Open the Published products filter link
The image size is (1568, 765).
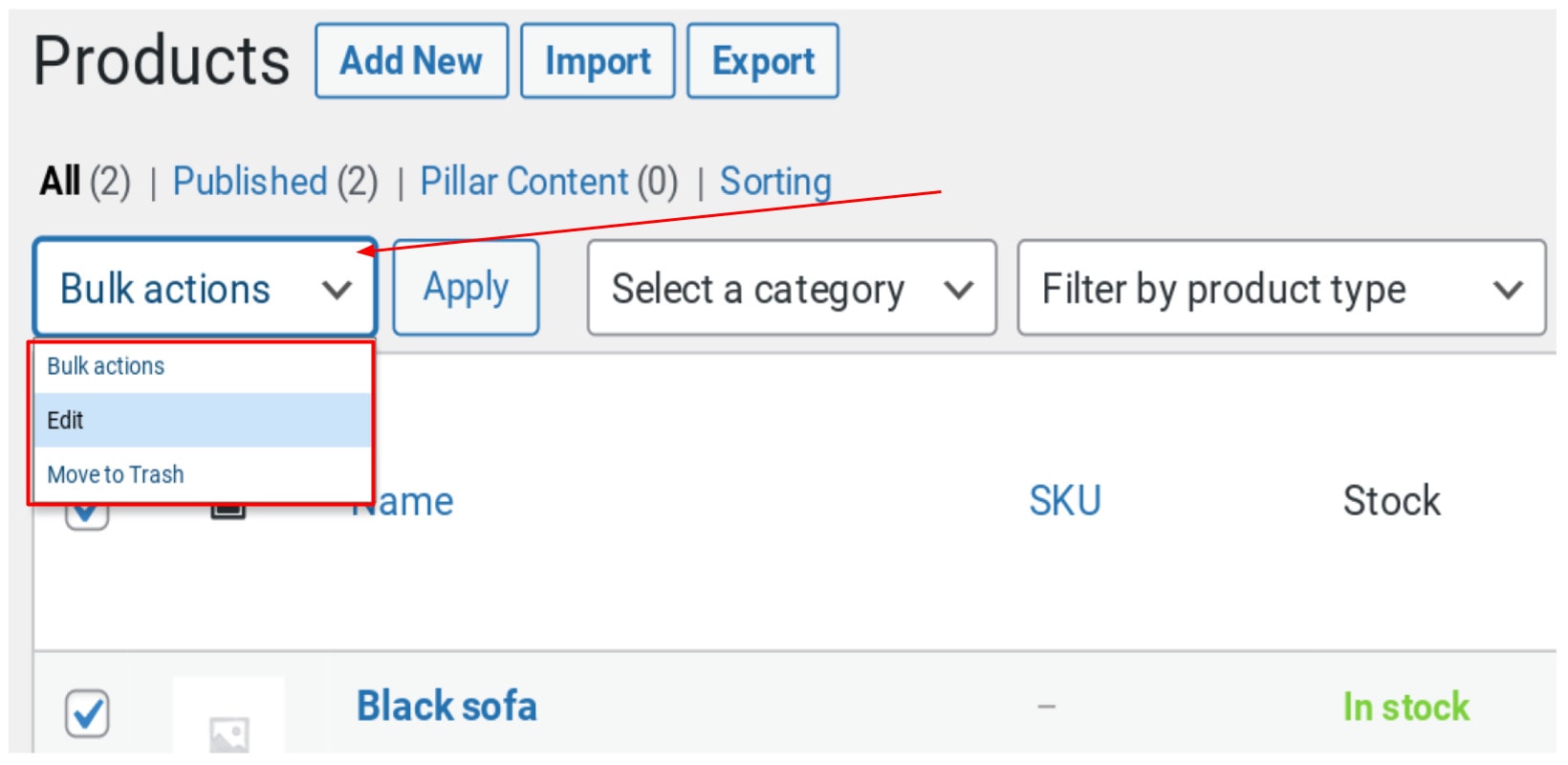tap(251, 181)
